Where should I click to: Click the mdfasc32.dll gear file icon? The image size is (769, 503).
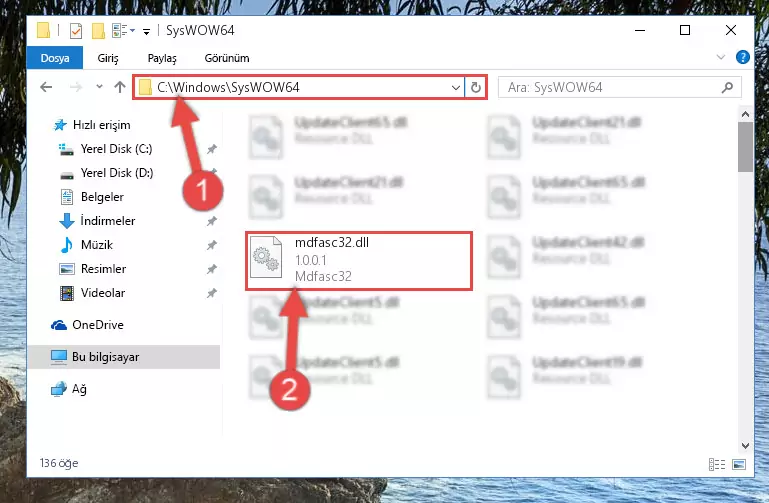point(266,257)
